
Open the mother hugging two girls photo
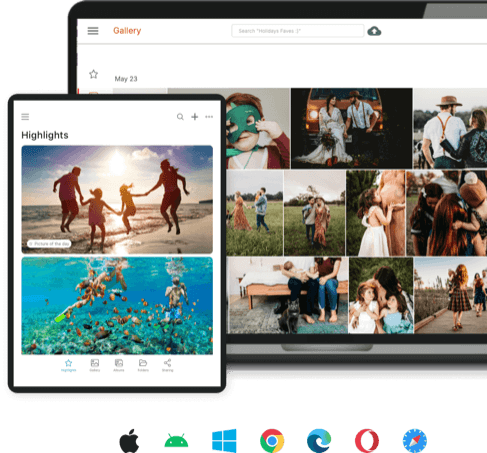coord(381,295)
